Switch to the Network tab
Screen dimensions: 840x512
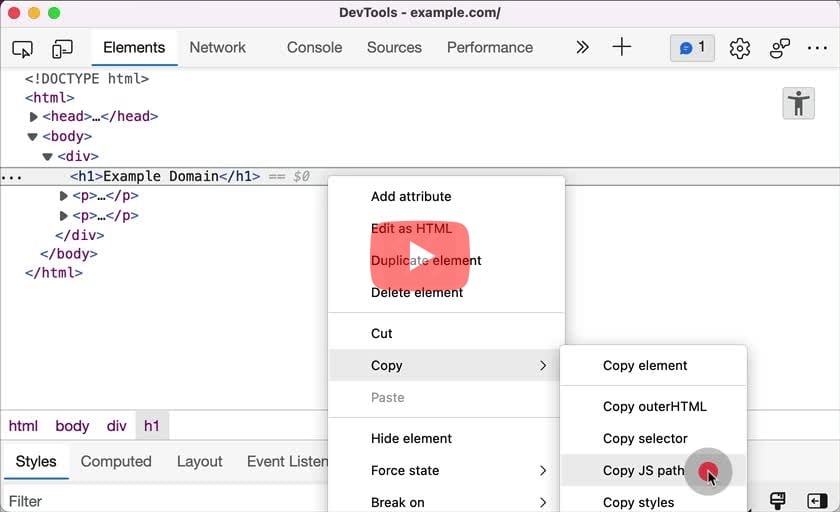pos(218,48)
